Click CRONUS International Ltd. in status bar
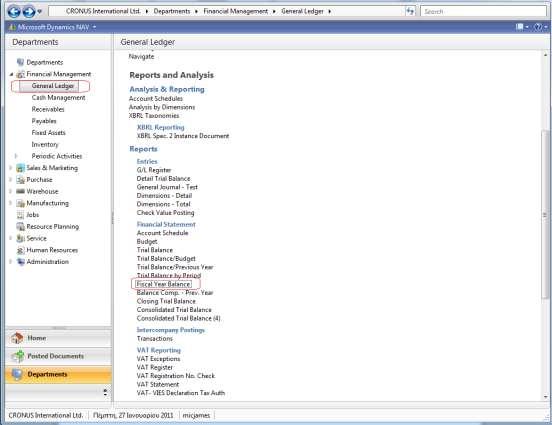 pos(46,415)
